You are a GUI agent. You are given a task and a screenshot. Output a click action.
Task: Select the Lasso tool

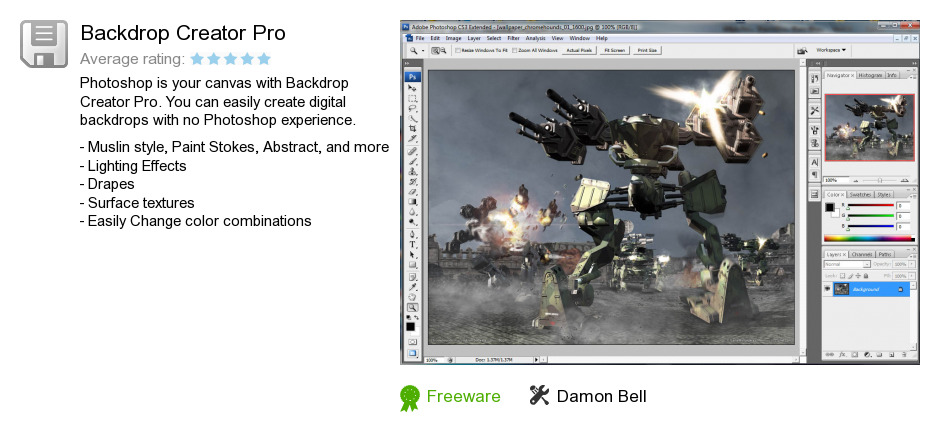pos(413,109)
